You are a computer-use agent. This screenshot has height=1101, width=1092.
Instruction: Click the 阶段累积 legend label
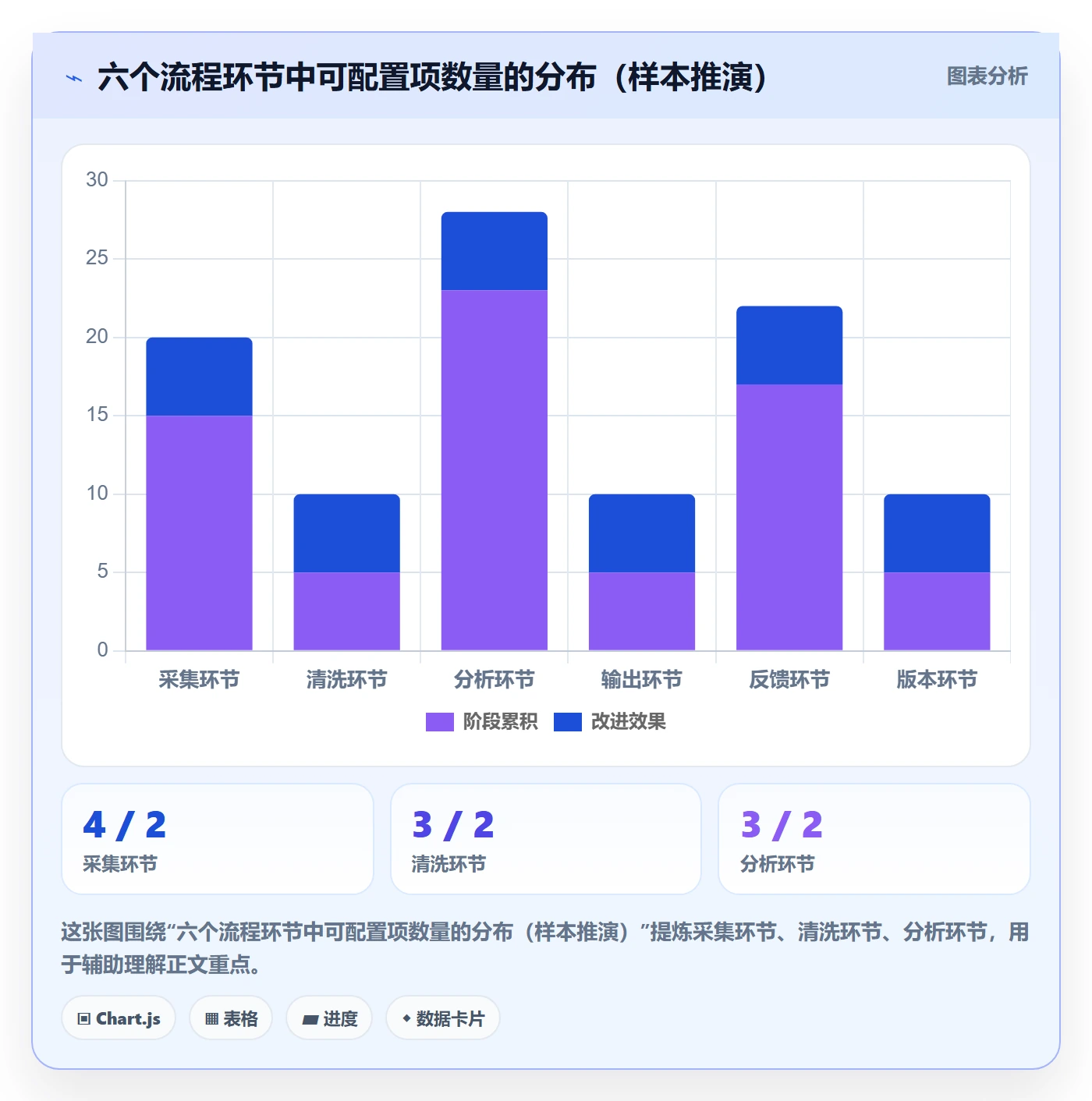500,722
